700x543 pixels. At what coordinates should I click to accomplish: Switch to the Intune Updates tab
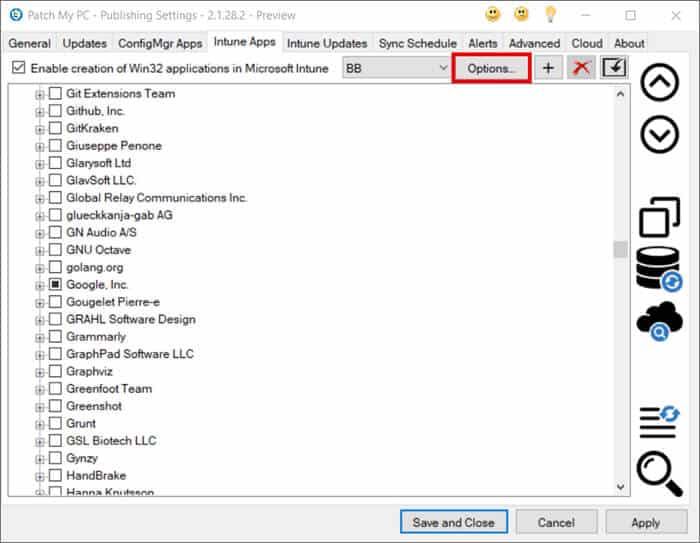tap(327, 43)
